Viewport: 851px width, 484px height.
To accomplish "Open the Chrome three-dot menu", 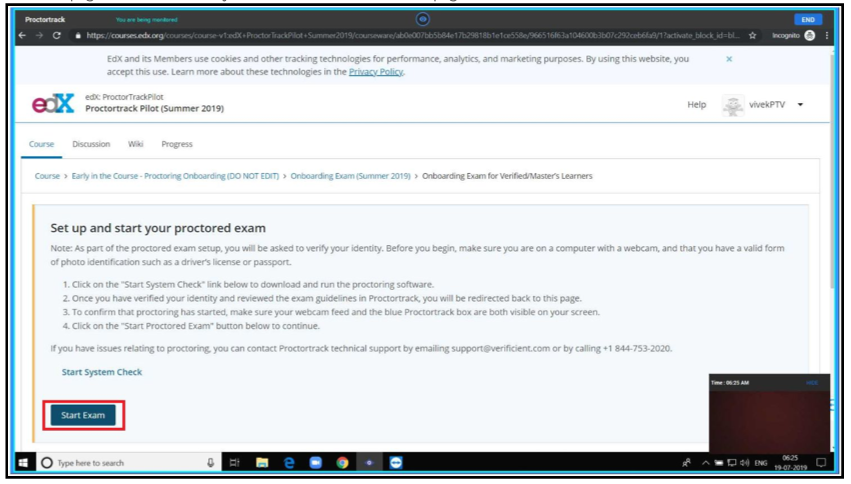I will click(826, 35).
